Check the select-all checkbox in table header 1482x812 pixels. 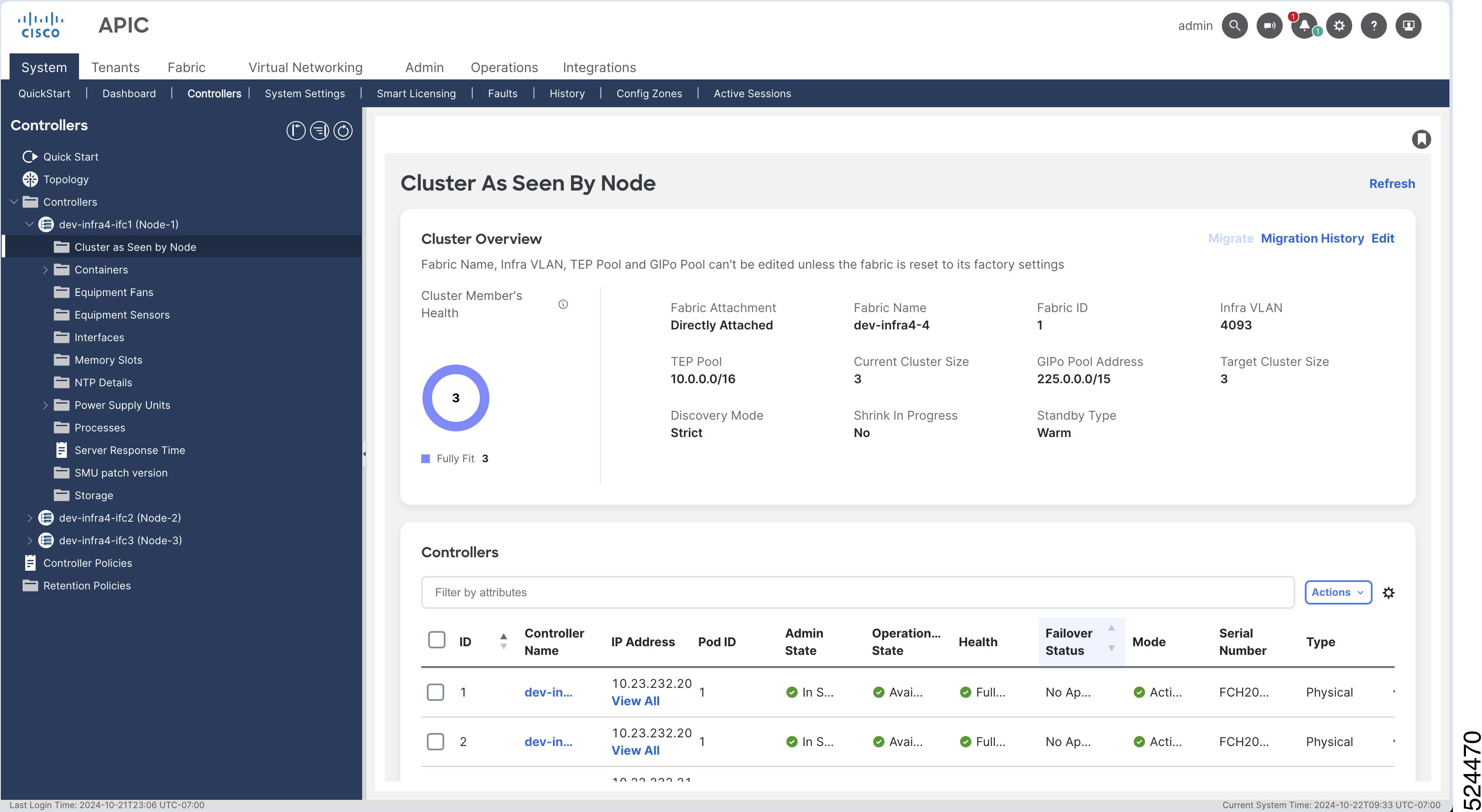437,639
